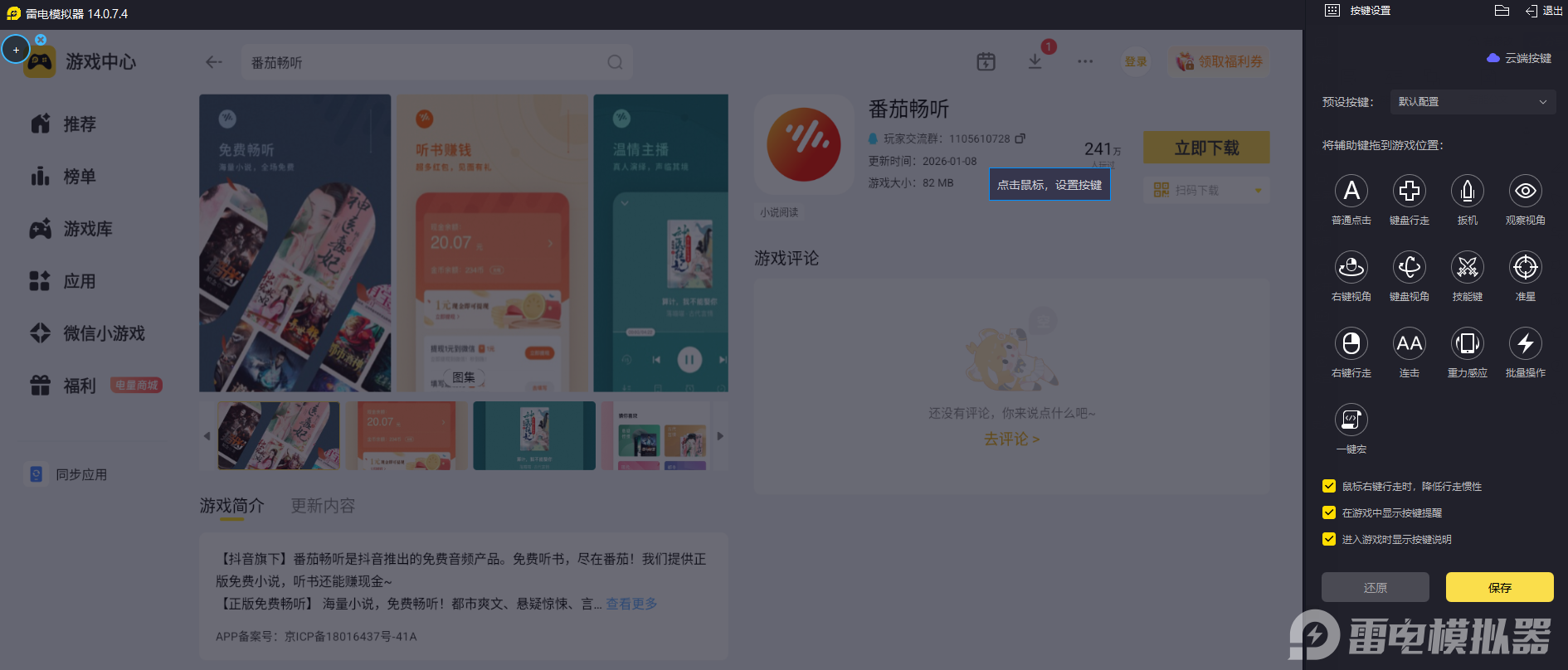1568x670 pixels.
Task: Open 游戏库 in the sidebar
Action: pyautogui.click(x=71, y=229)
